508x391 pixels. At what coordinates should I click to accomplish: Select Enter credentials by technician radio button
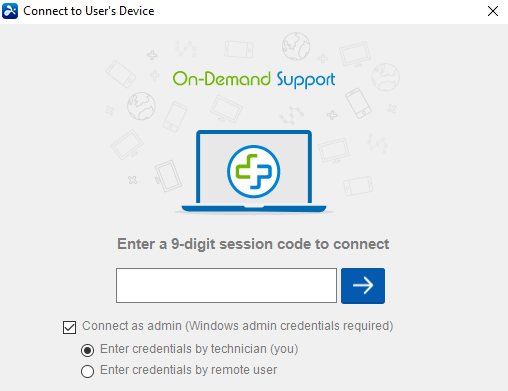coord(87,350)
